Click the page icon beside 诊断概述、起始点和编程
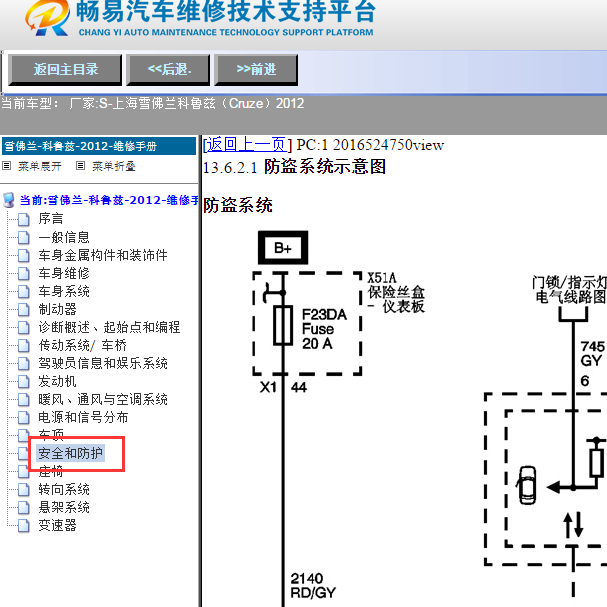This screenshot has height=607, width=607. 24,328
